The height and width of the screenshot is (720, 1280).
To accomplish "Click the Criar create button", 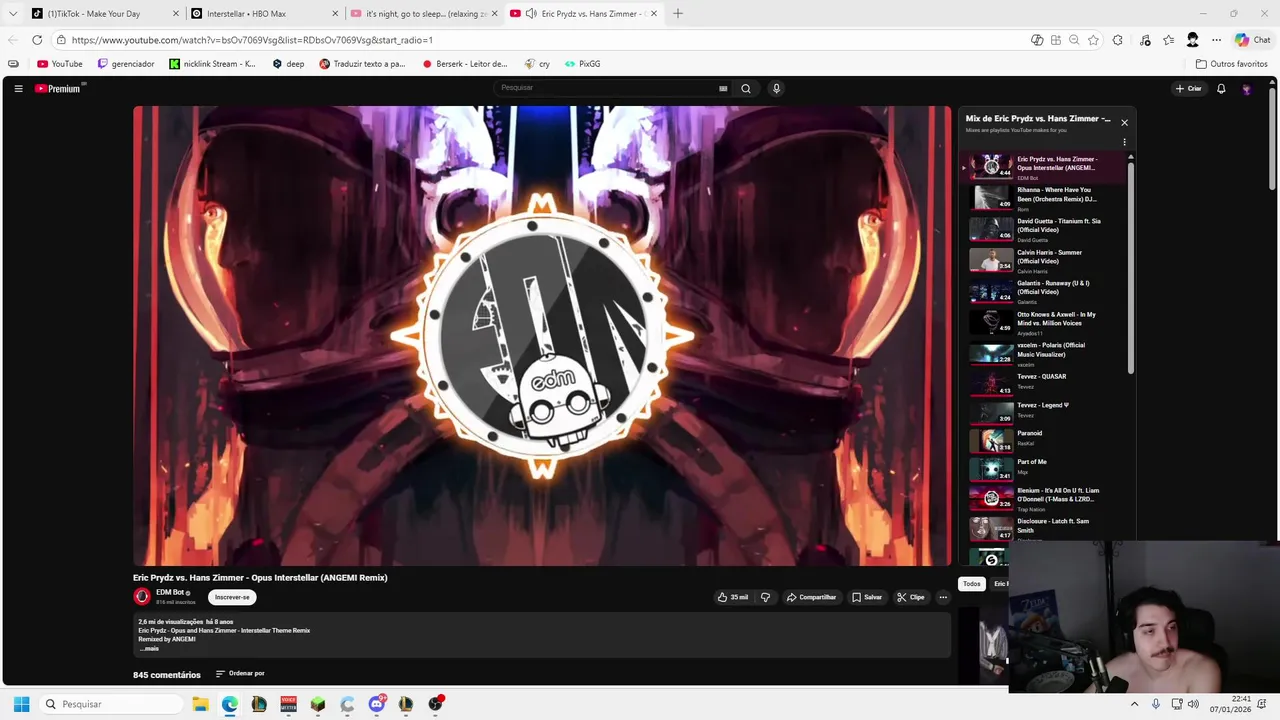I will pos(1189,89).
